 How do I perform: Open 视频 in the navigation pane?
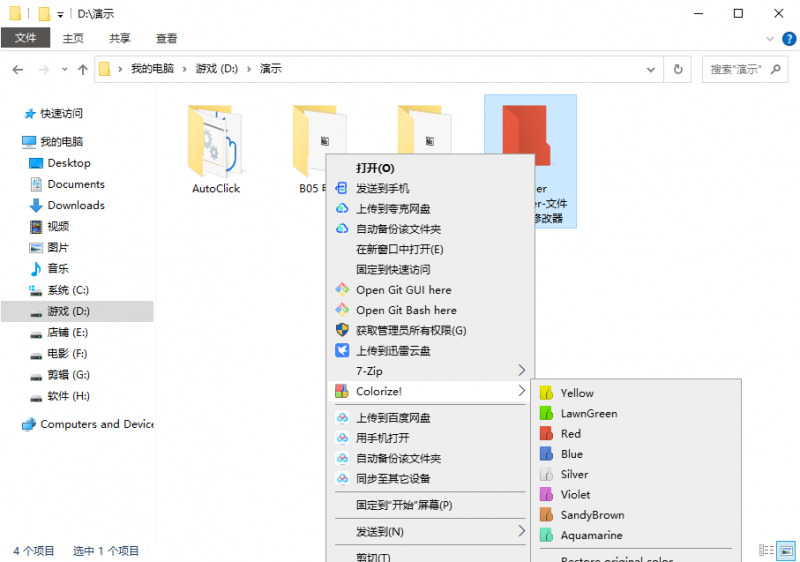[58, 226]
